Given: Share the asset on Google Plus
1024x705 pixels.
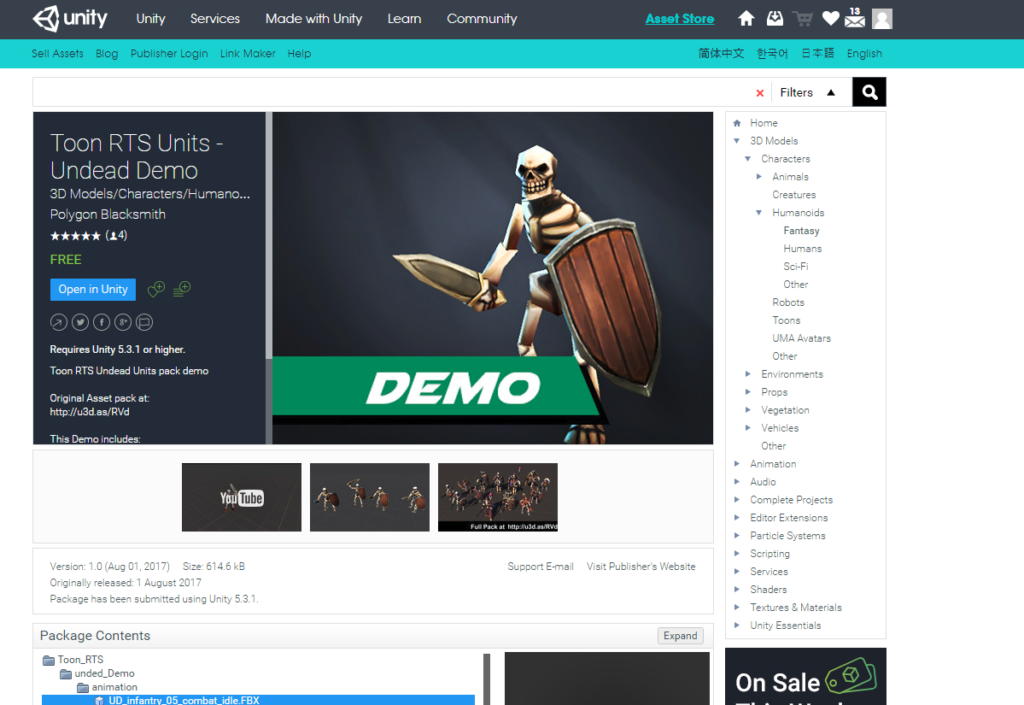Looking at the screenshot, I should pos(123,322).
